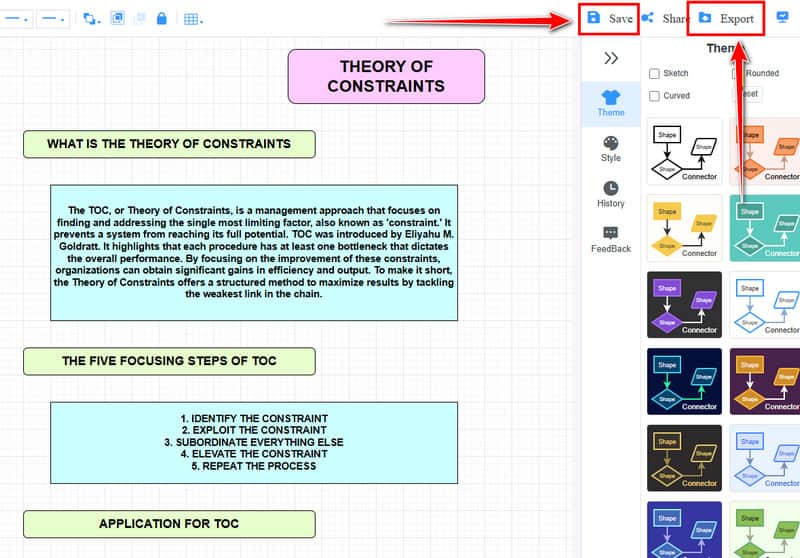
Task: Open the FeedBack panel
Action: coord(611,239)
